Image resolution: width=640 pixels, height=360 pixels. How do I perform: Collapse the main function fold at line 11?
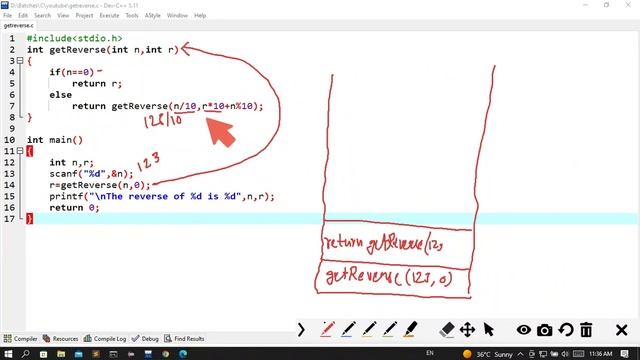(x=20, y=151)
